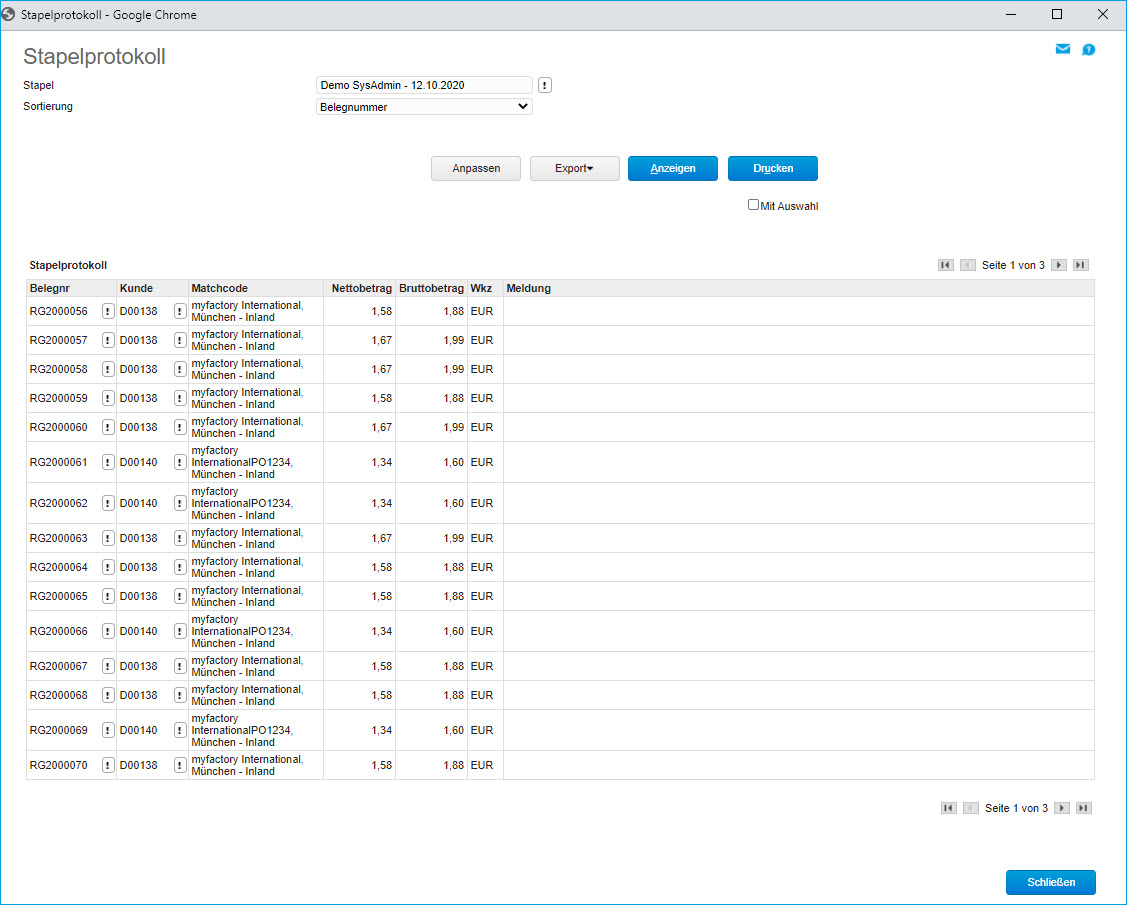1127x905 pixels.
Task: Go to next page in bottom pager
Action: pyautogui.click(x=1062, y=808)
